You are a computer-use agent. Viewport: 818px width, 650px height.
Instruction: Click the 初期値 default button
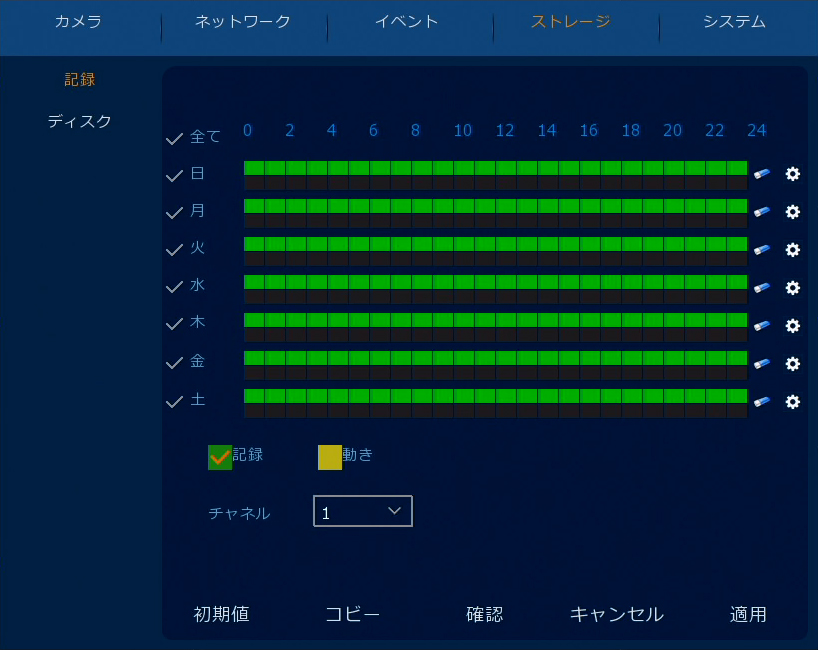(221, 614)
